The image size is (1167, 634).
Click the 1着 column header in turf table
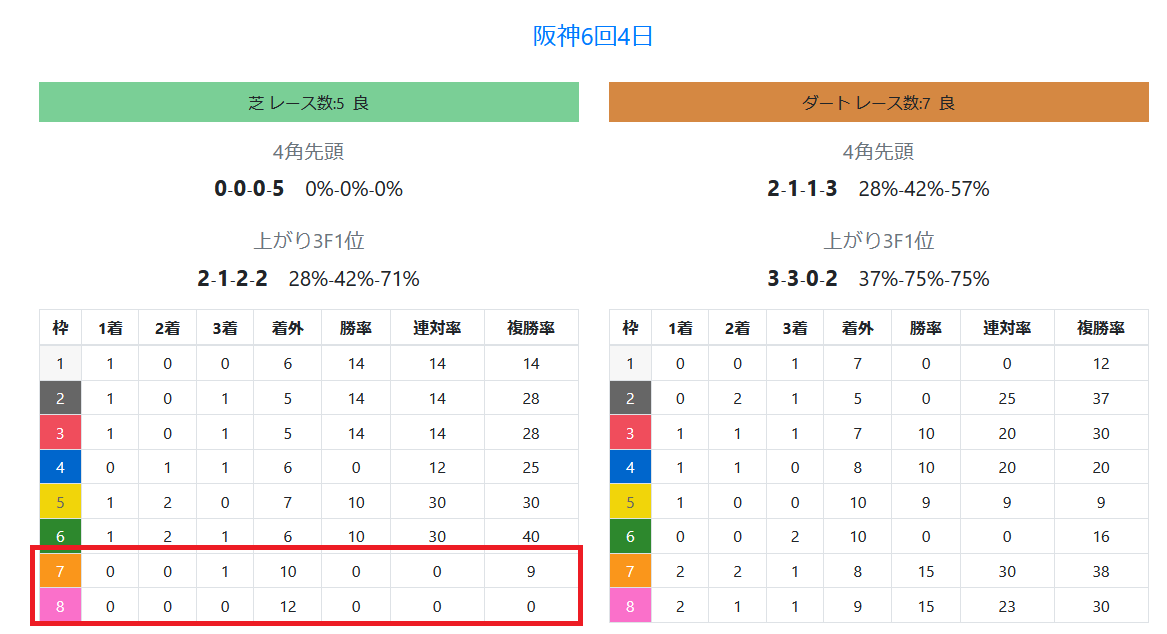110,328
